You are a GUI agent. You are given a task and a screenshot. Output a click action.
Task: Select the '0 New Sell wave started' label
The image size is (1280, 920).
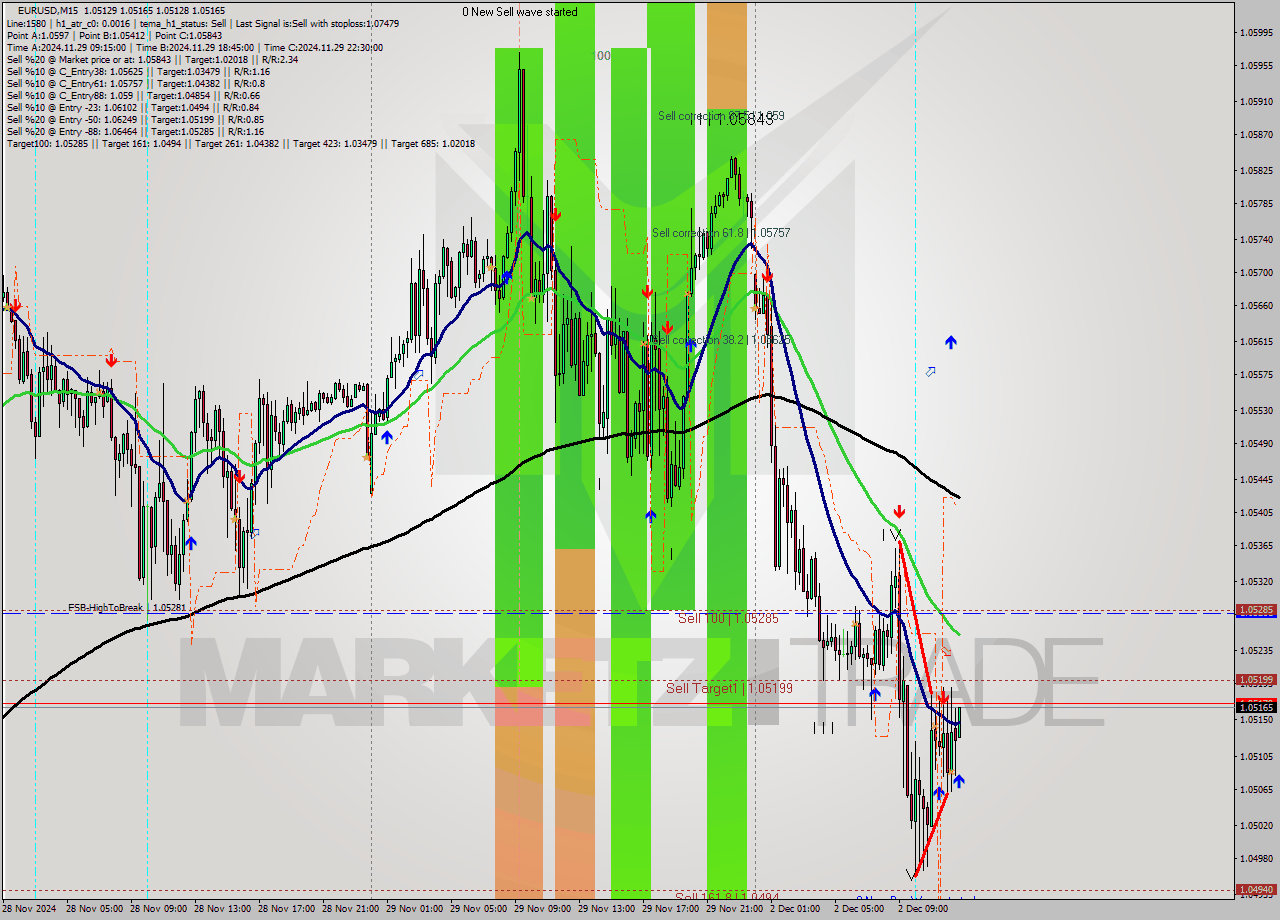tap(519, 12)
